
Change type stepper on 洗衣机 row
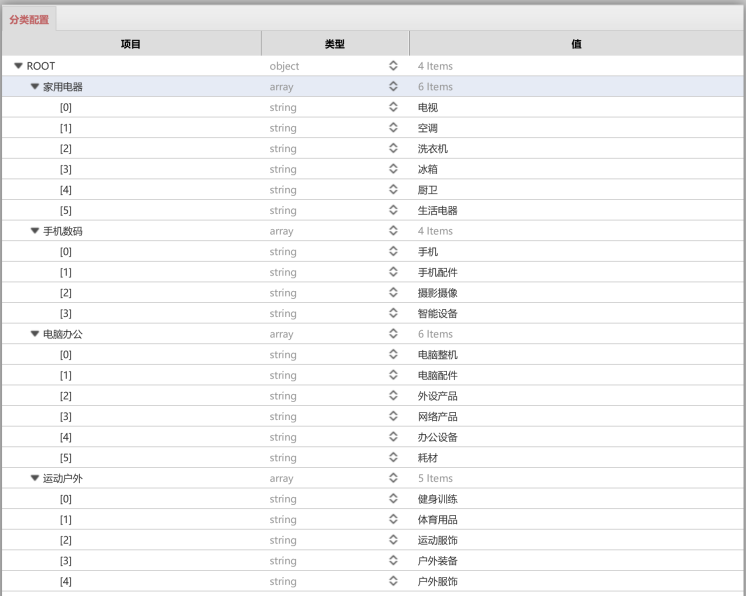tap(393, 148)
